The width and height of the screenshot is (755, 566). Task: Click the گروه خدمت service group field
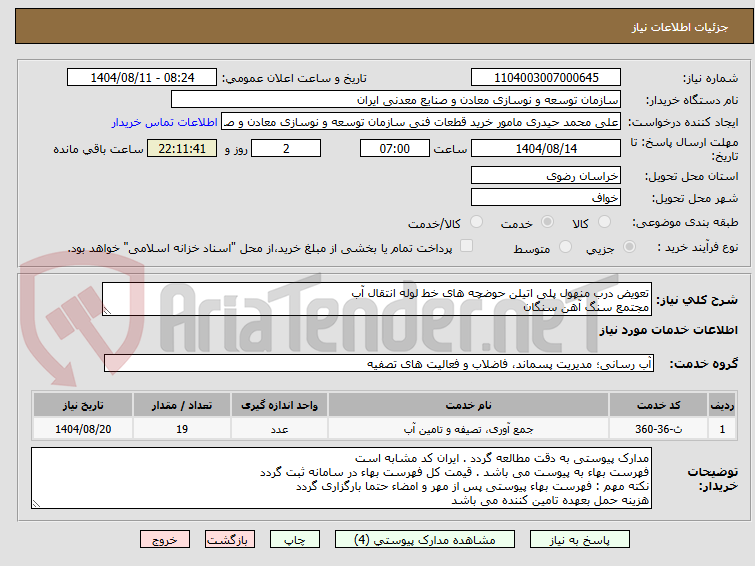click(x=379, y=363)
